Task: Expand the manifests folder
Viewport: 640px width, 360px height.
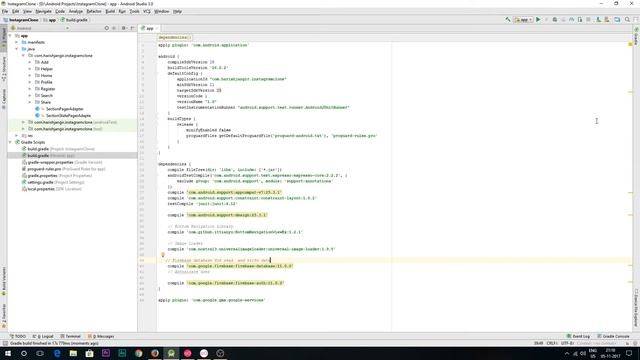Action: tap(17, 42)
